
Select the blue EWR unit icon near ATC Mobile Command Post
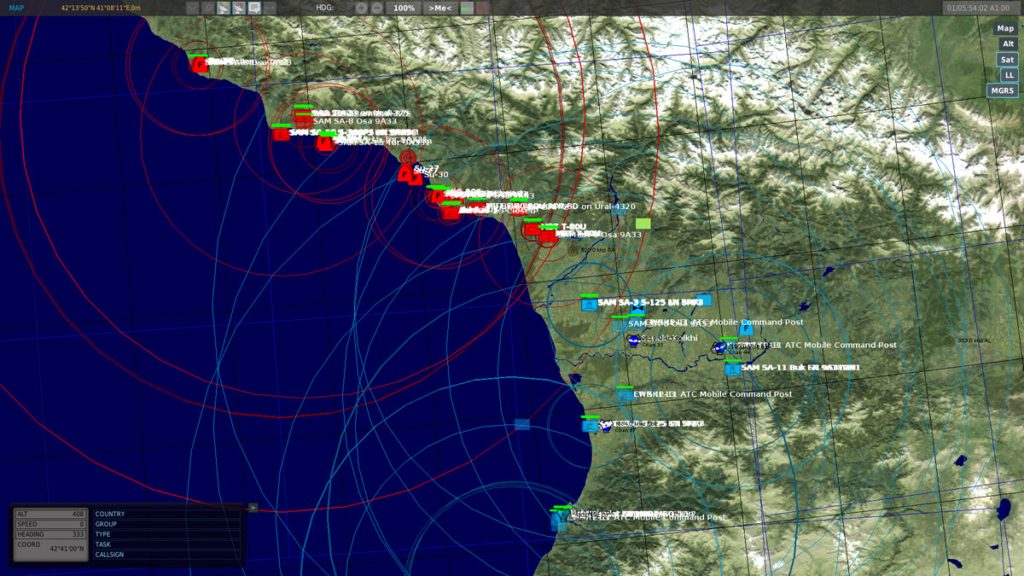click(625, 394)
